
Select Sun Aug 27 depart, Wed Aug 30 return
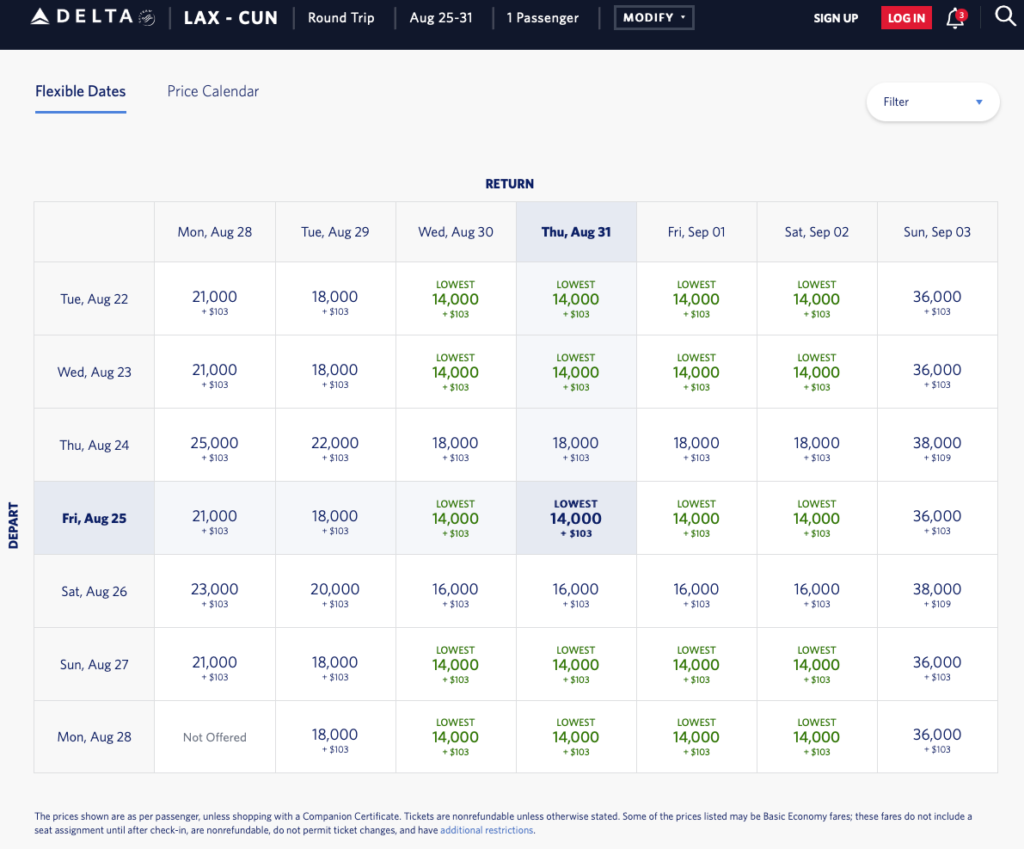[455, 664]
